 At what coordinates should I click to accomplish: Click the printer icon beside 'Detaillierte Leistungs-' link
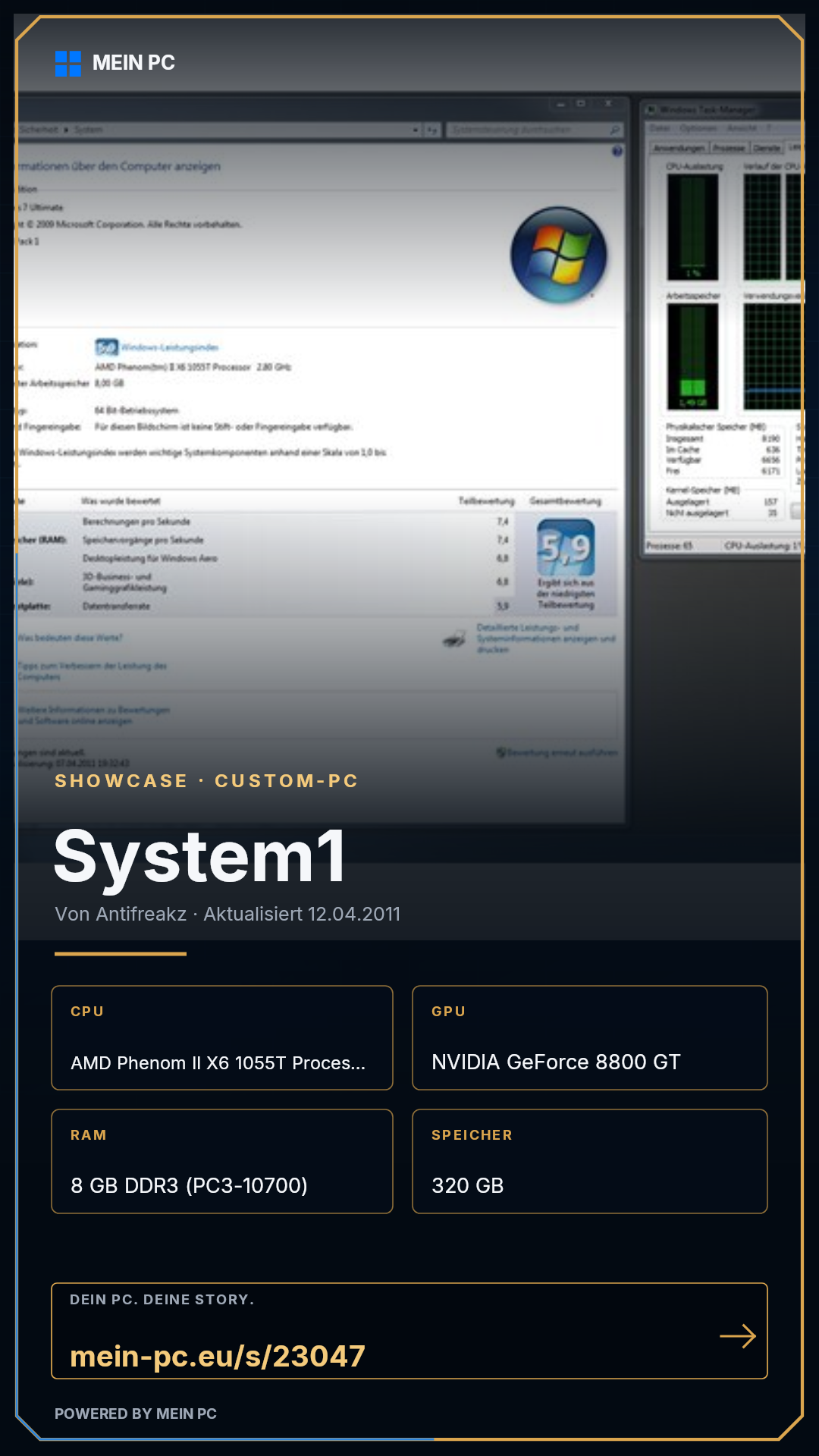pyautogui.click(x=455, y=639)
